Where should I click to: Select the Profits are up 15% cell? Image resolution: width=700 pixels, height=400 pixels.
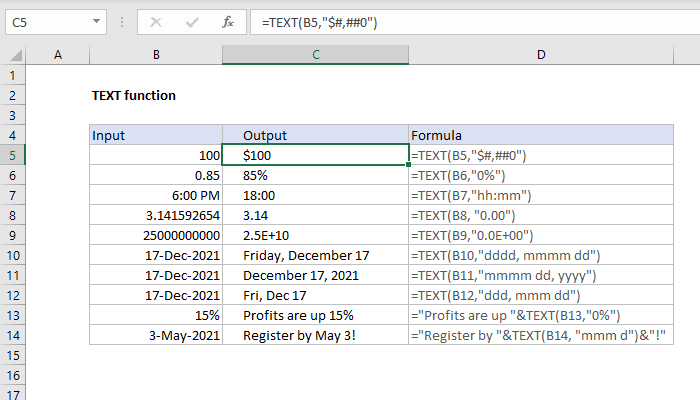tap(315, 315)
